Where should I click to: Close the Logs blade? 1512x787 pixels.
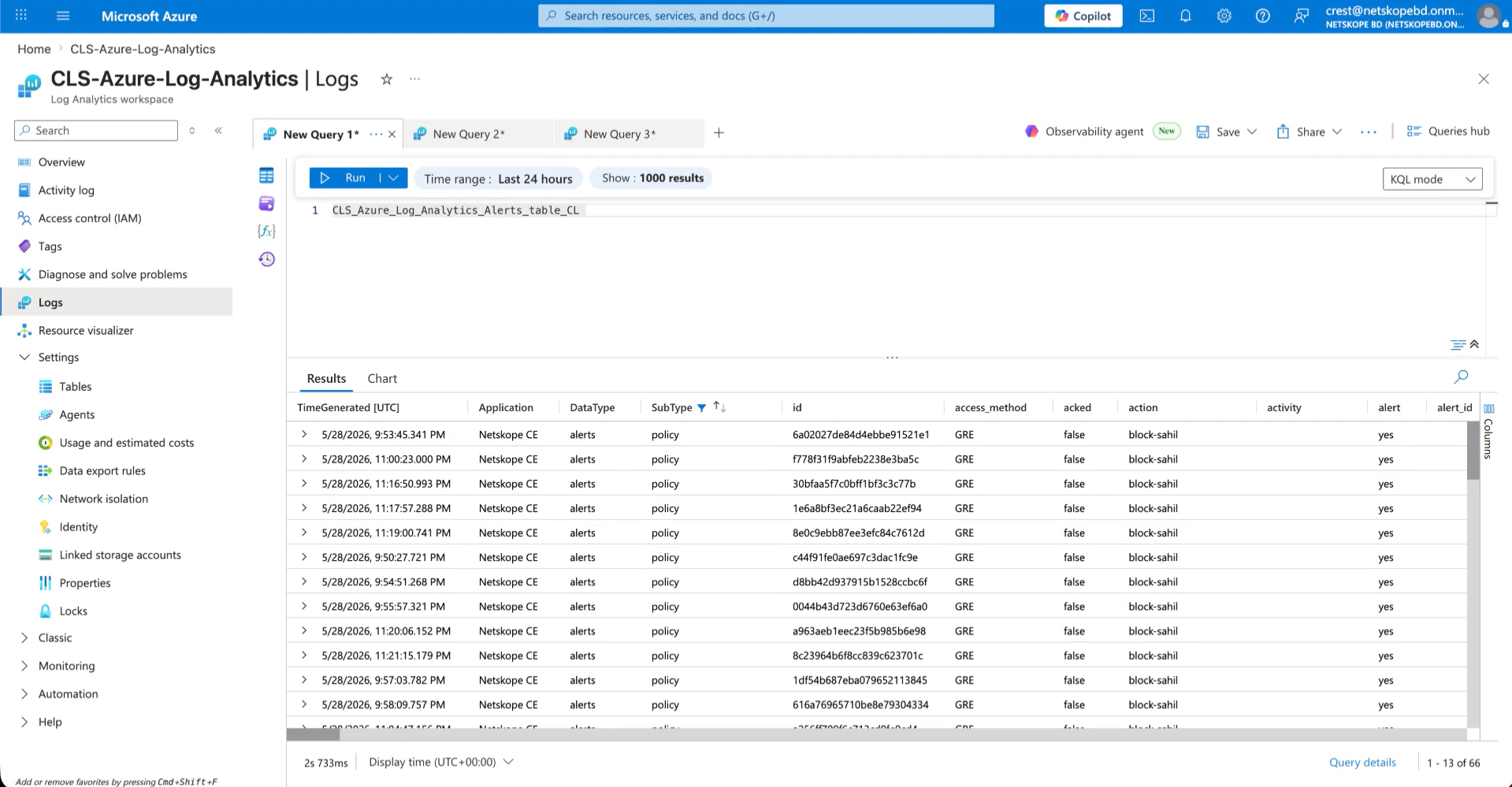tap(1484, 79)
